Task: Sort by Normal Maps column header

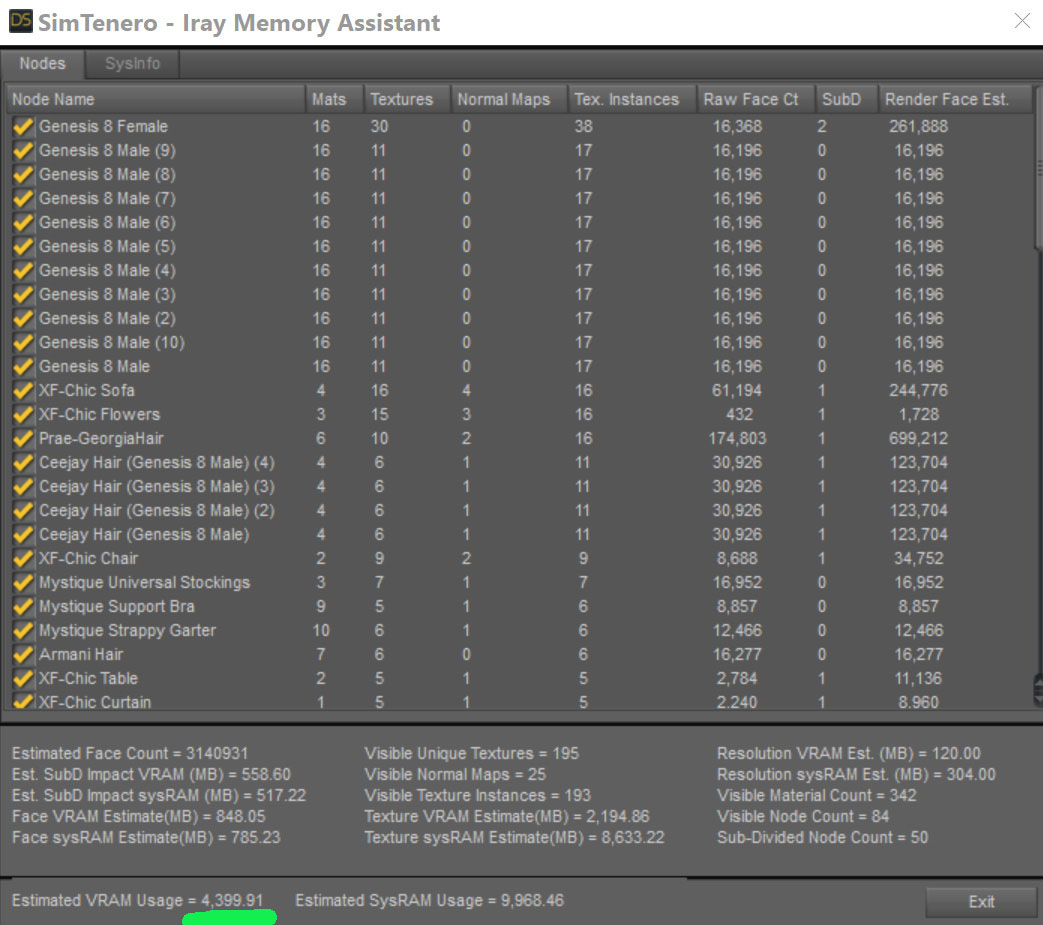Action: coord(509,99)
